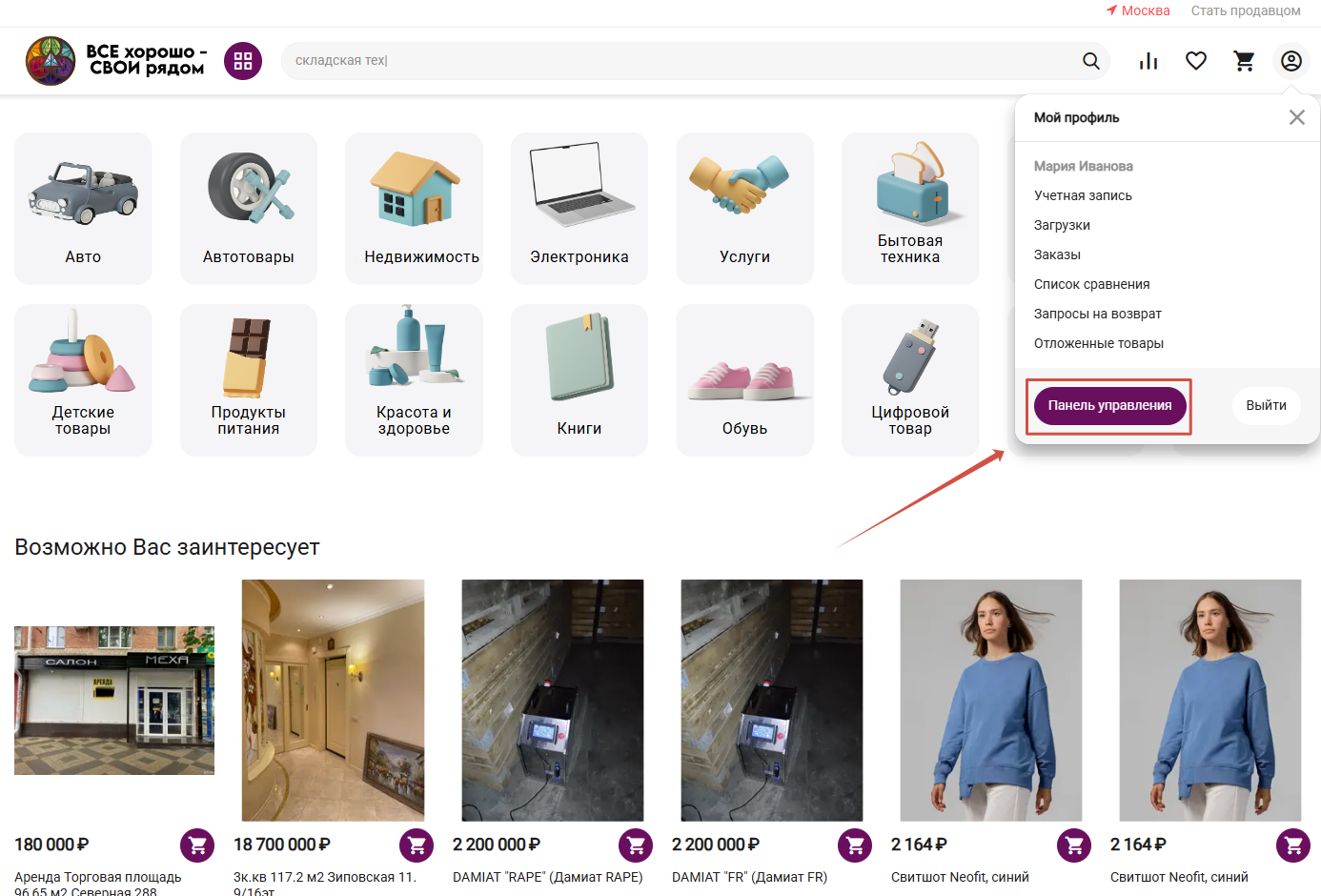Add the 18 700 000 ₽ apartment to cart
The height and width of the screenshot is (896, 1321).
[x=417, y=845]
